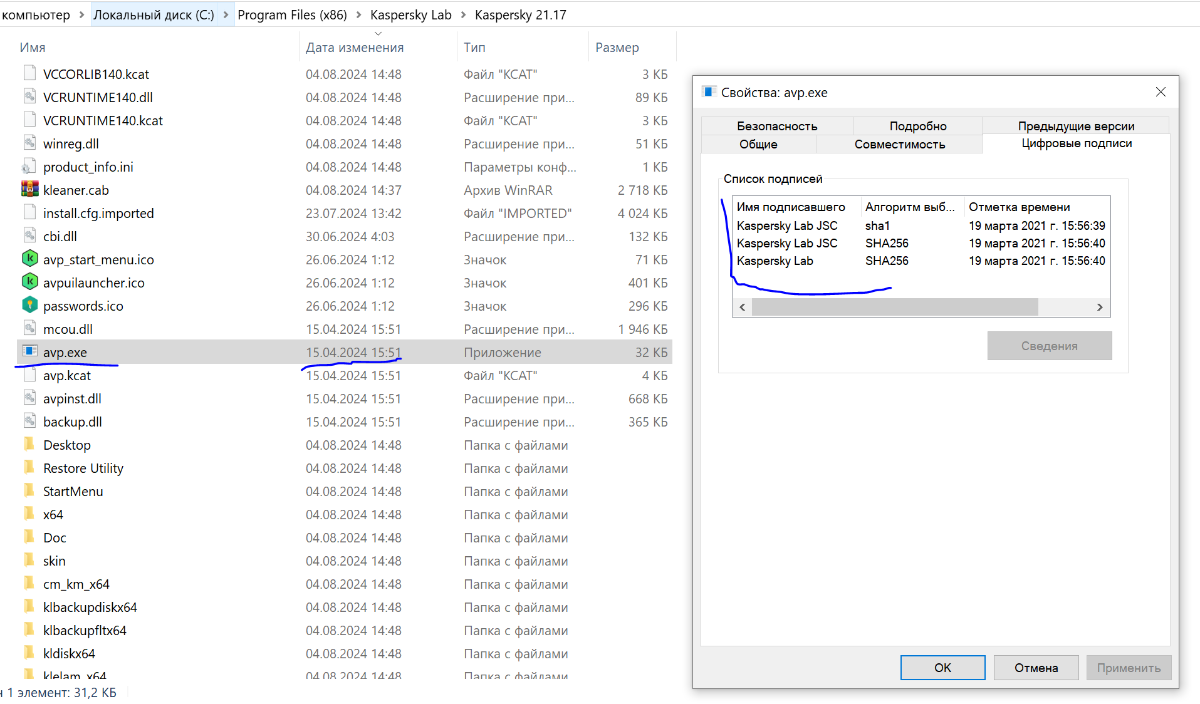Close the avp.exe properties dialog
This screenshot has width=1200, height=704.
point(1161,92)
